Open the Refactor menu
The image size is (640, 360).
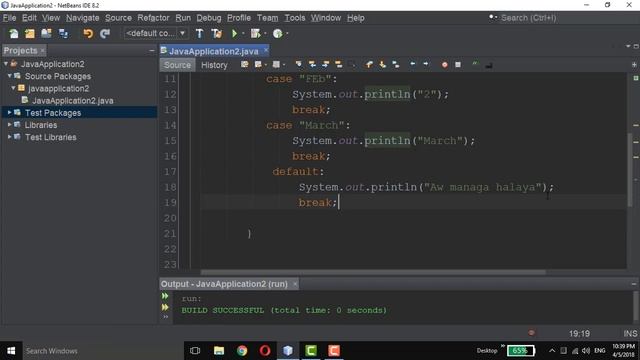[x=153, y=18]
